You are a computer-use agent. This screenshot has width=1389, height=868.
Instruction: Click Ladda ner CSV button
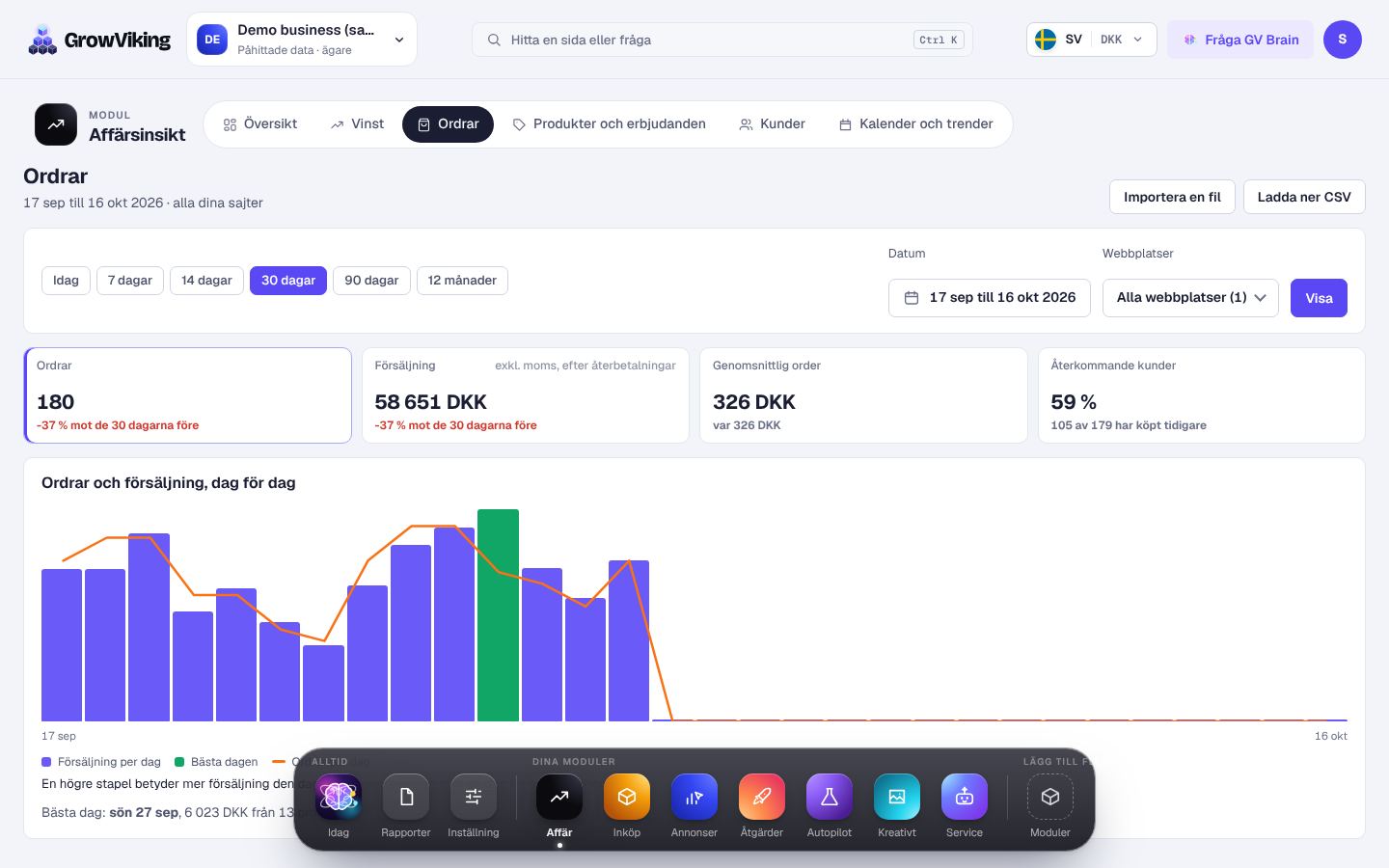1304,197
